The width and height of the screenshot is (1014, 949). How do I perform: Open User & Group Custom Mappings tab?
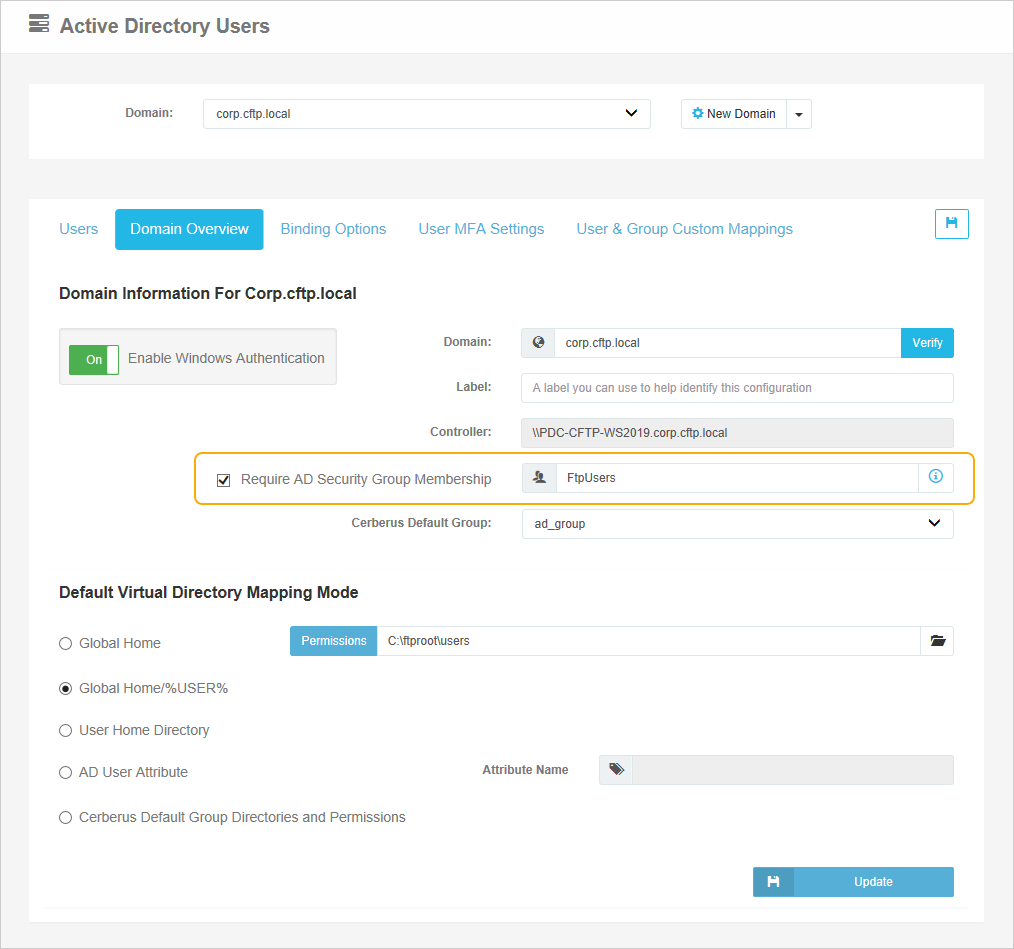pyautogui.click(x=684, y=229)
